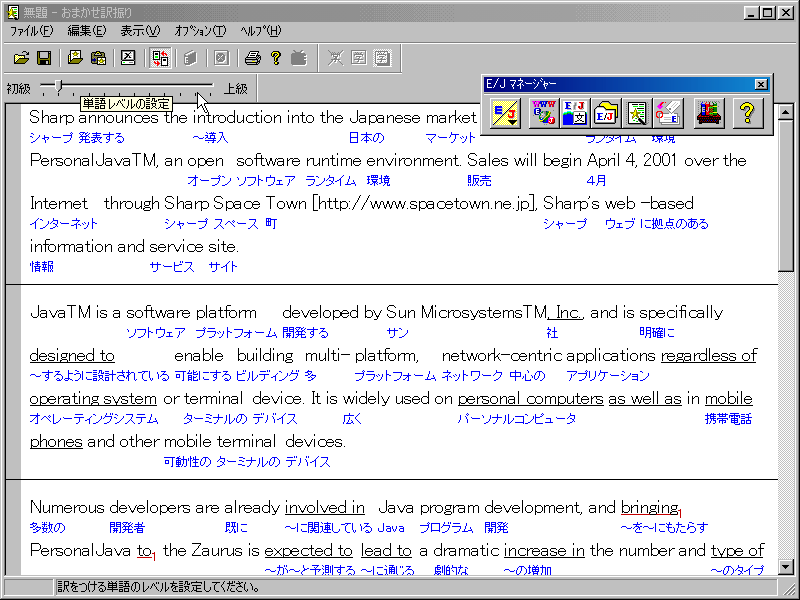
Task: Click the word level slider thumb
Action: pyautogui.click(x=59, y=87)
